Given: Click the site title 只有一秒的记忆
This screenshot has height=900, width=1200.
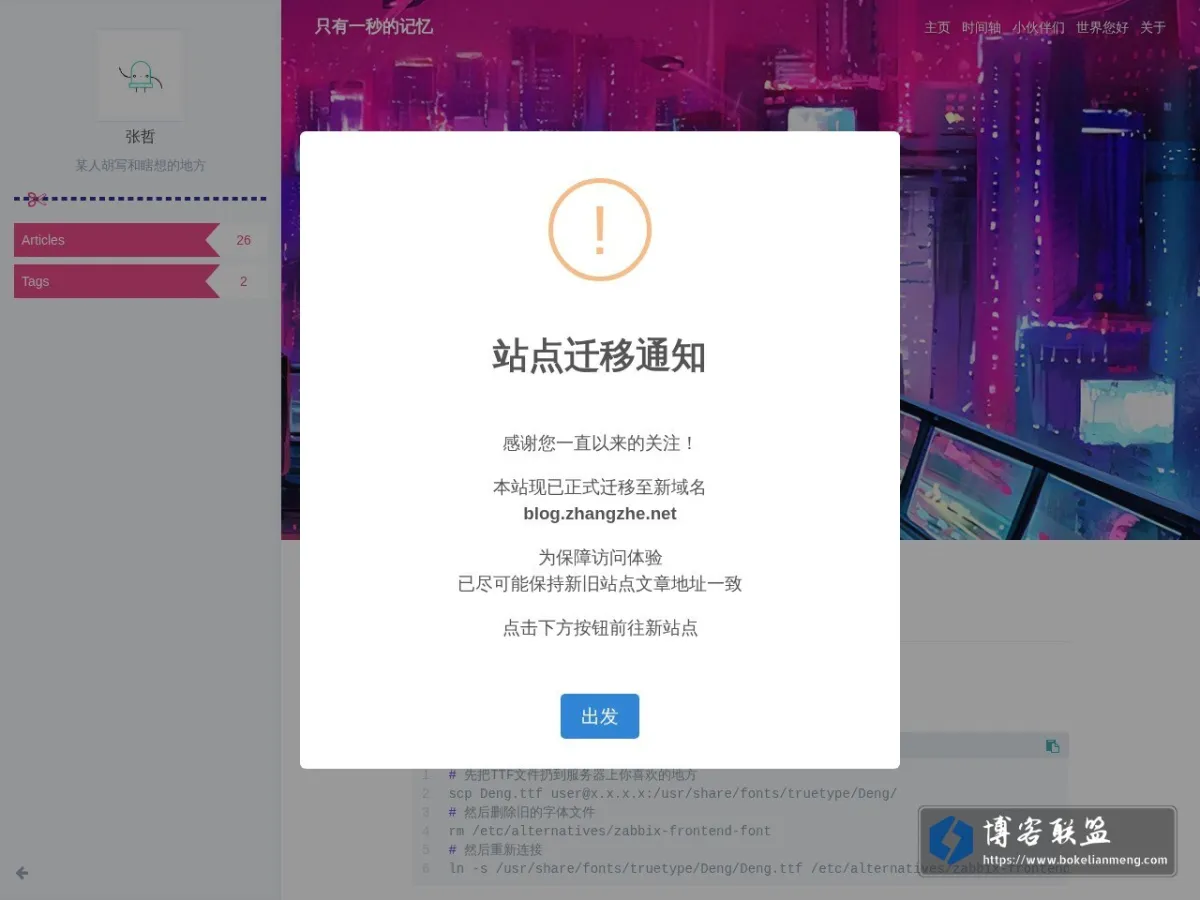Looking at the screenshot, I should [x=373, y=26].
